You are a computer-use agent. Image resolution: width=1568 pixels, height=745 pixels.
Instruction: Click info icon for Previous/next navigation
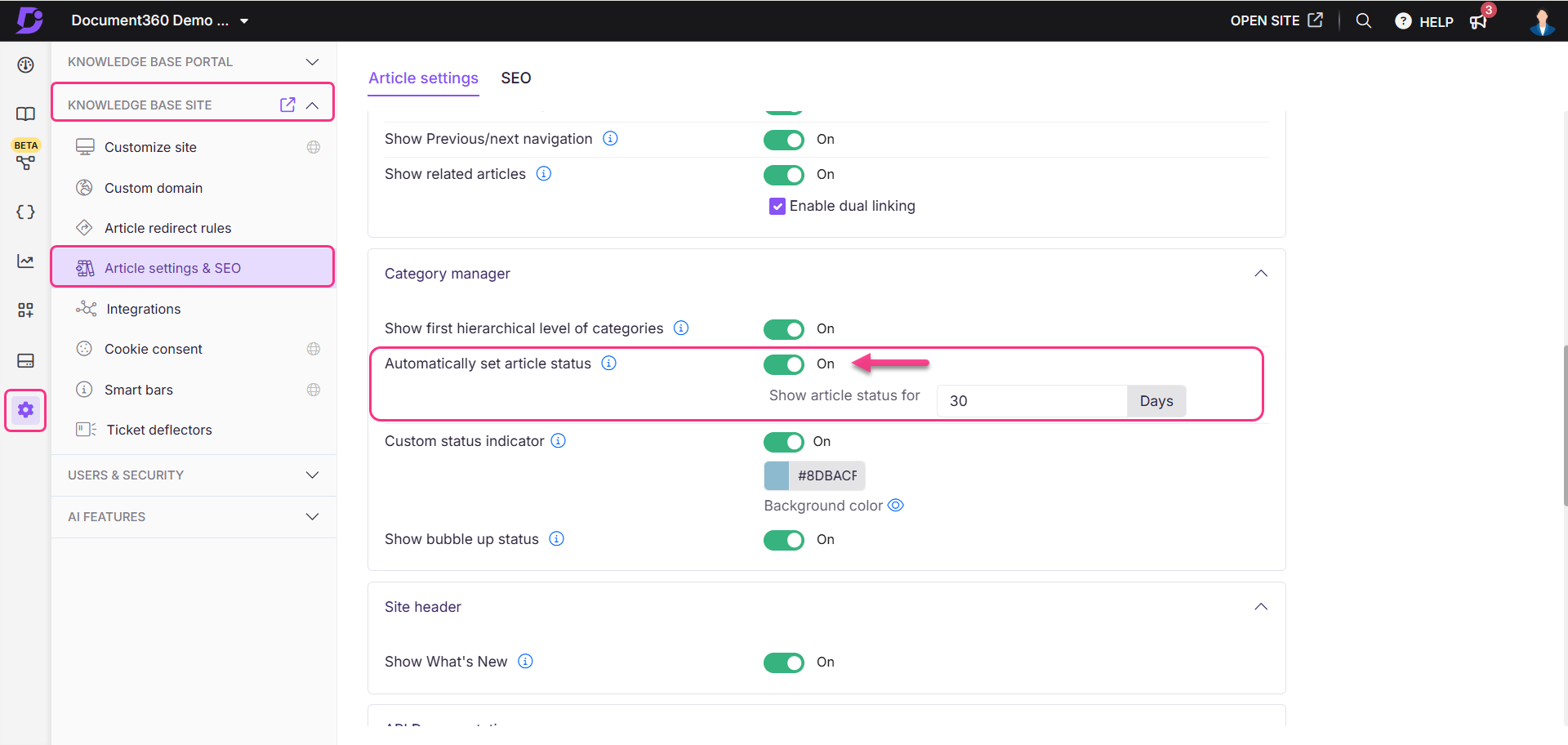coord(610,138)
